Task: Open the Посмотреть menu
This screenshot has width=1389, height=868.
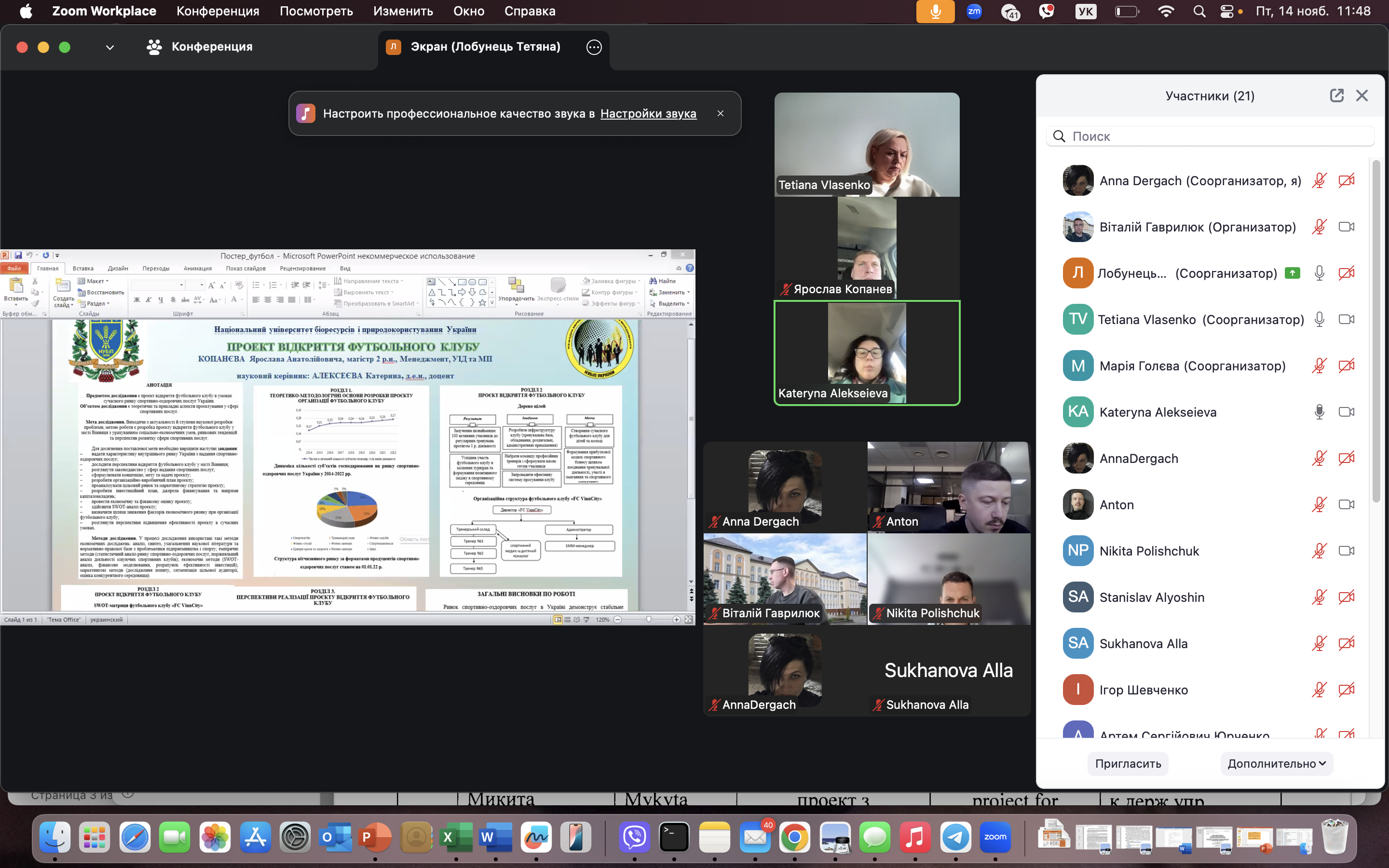Action: click(x=316, y=12)
